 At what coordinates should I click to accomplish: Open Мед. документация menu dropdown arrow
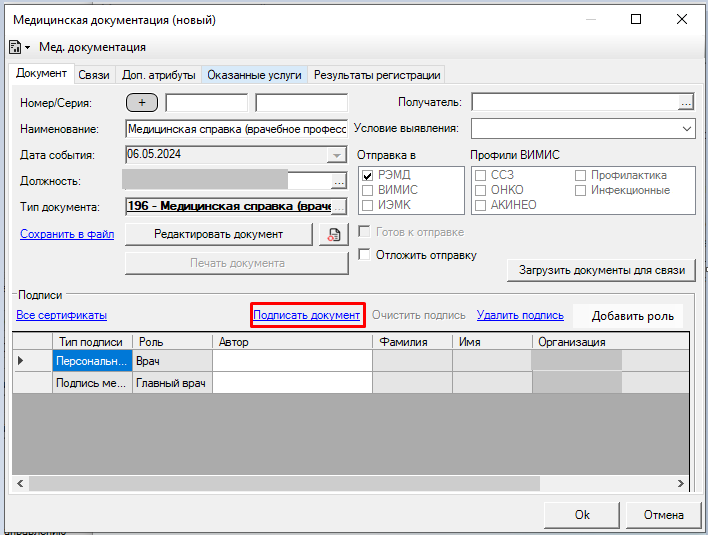coord(28,48)
